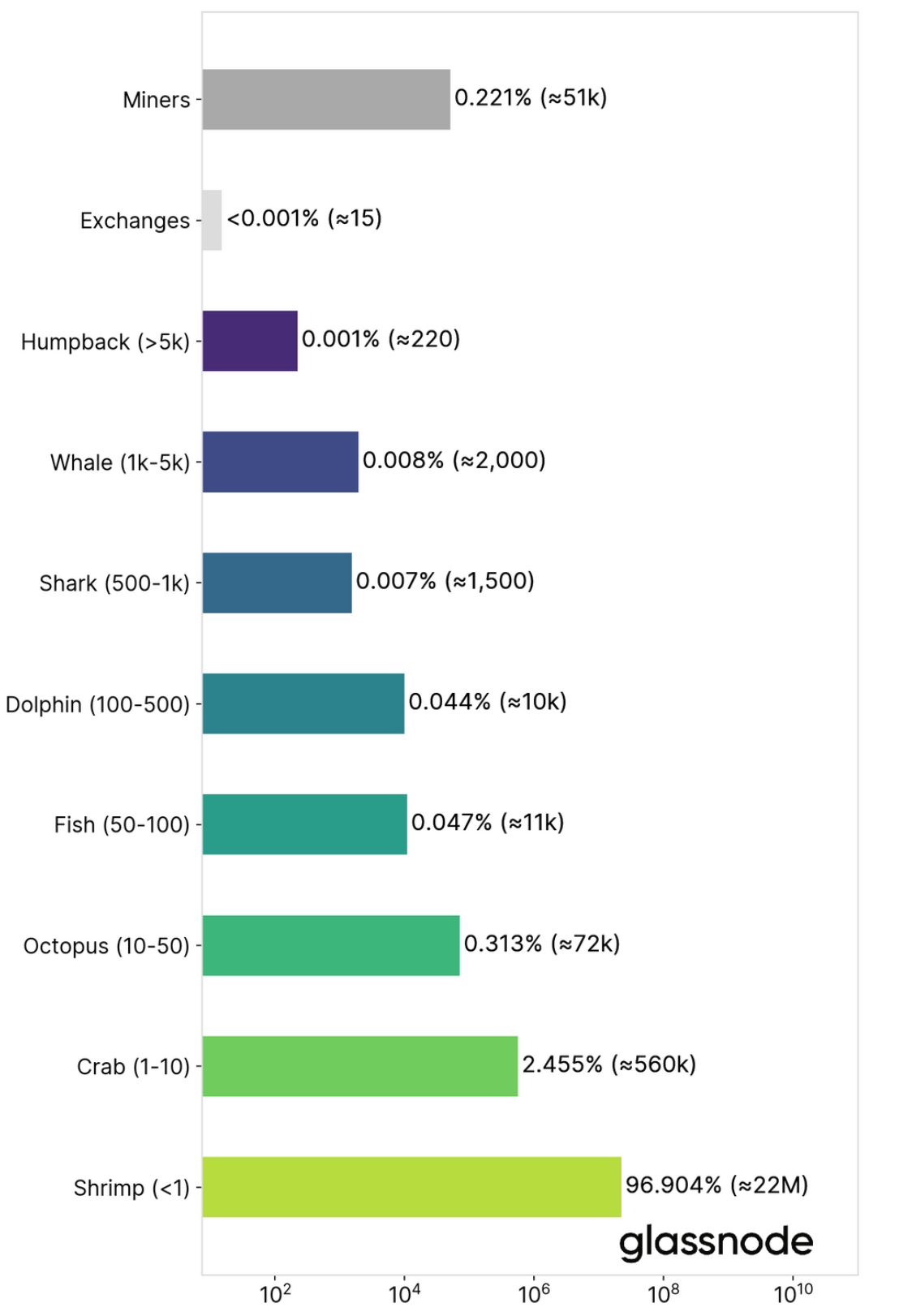The image size is (912, 1316).
Task: Select the lime Shrimp (<1) bar
Action: (411, 1187)
